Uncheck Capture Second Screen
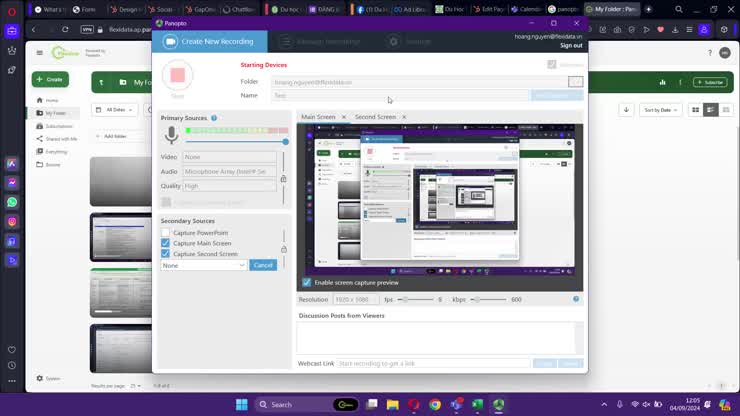 click(x=165, y=254)
